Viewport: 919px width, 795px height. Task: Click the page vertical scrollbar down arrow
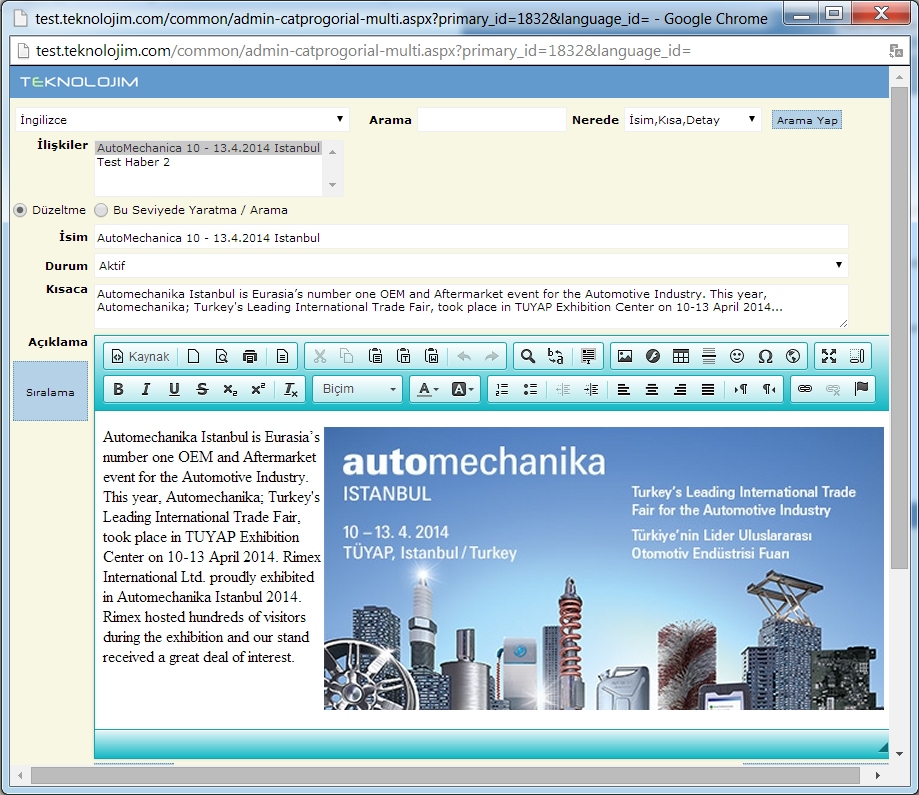pyautogui.click(x=899, y=754)
